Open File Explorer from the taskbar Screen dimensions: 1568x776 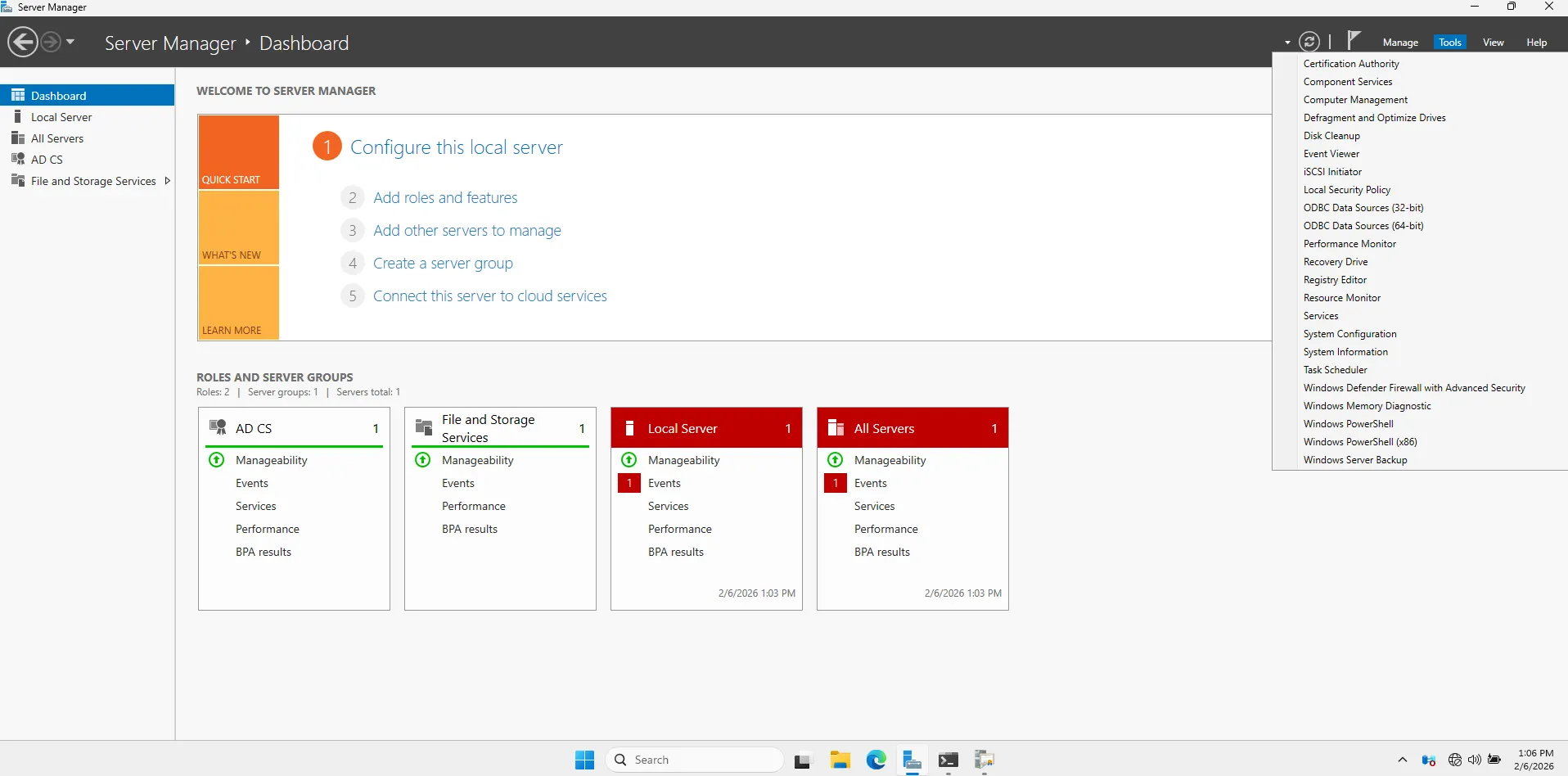coord(840,760)
